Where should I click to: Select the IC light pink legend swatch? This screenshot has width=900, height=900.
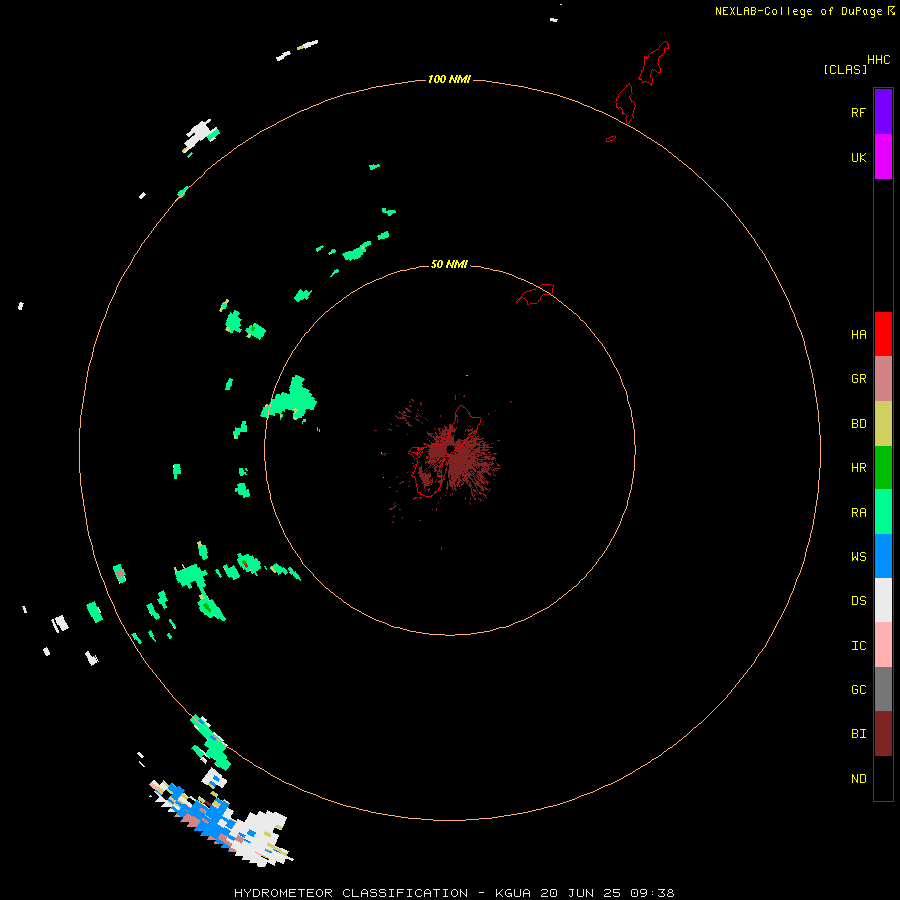(x=883, y=645)
